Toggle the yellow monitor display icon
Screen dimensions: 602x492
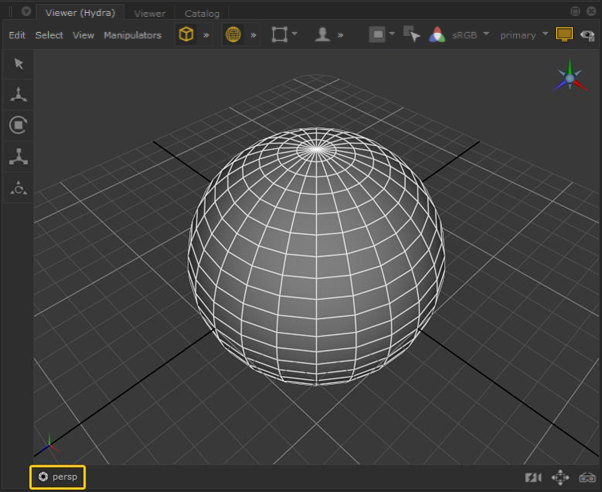(564, 35)
